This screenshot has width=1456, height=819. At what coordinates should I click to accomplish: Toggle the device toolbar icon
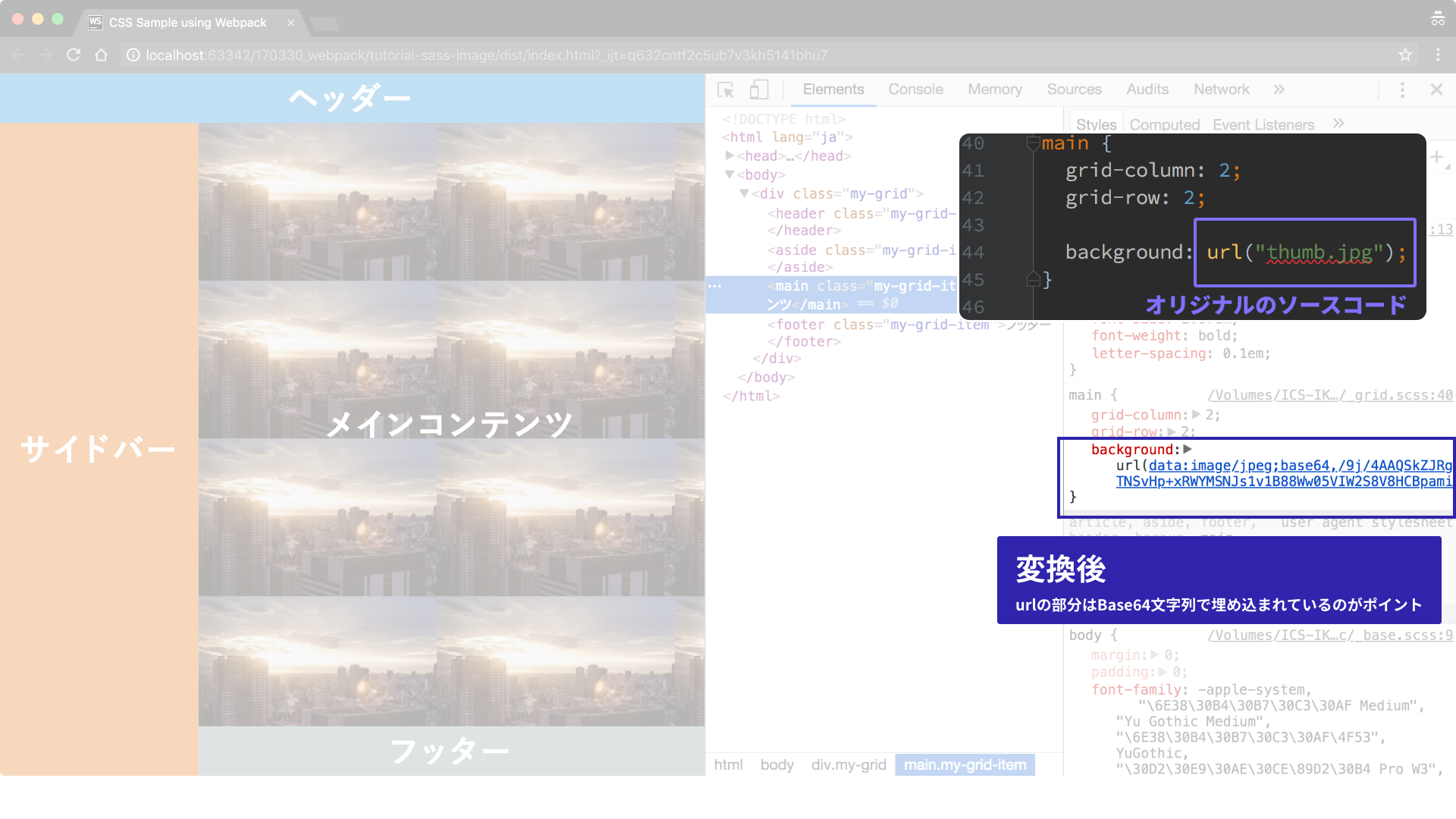click(758, 90)
